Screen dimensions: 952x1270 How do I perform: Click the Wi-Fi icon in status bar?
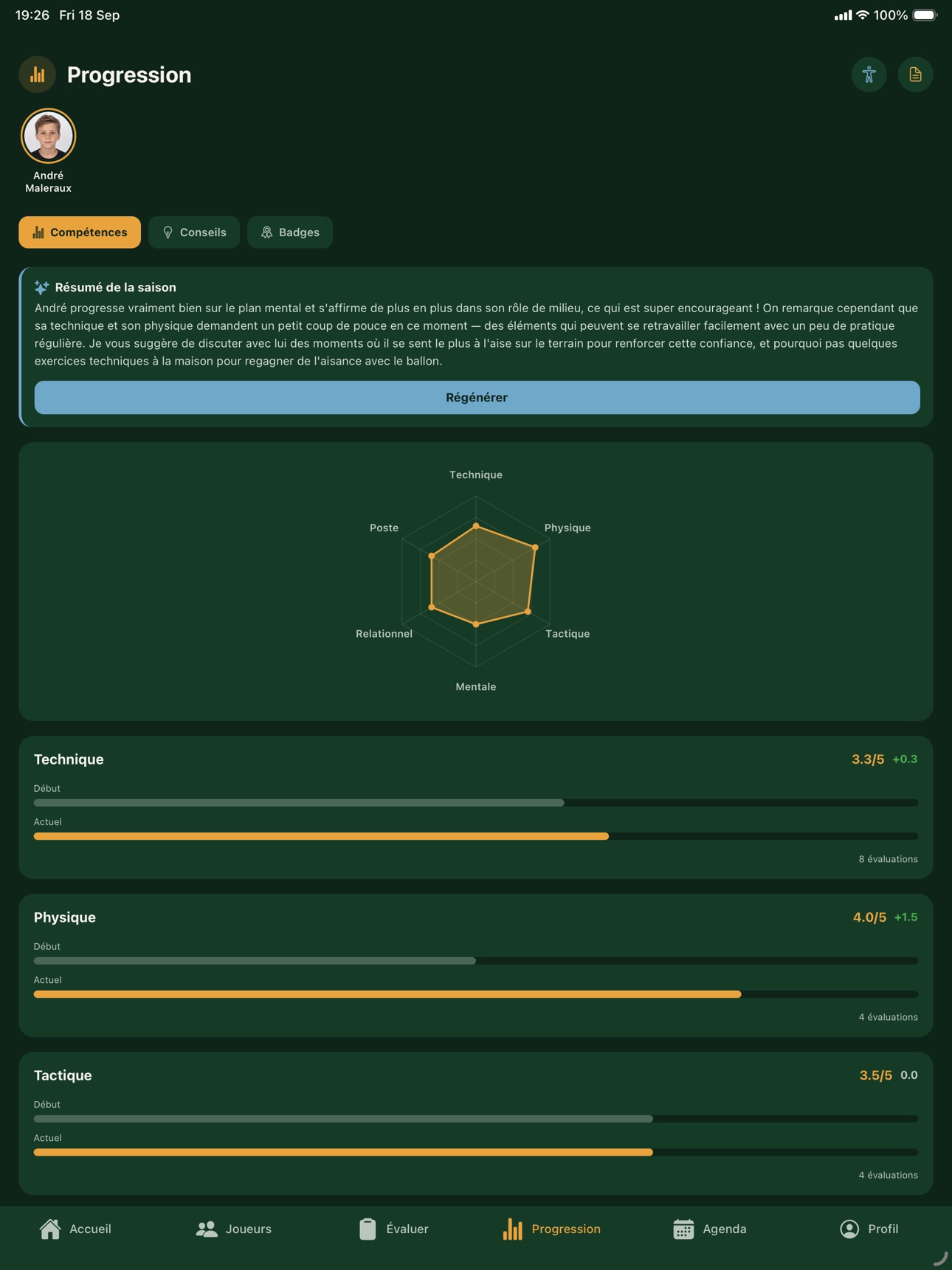(x=862, y=15)
